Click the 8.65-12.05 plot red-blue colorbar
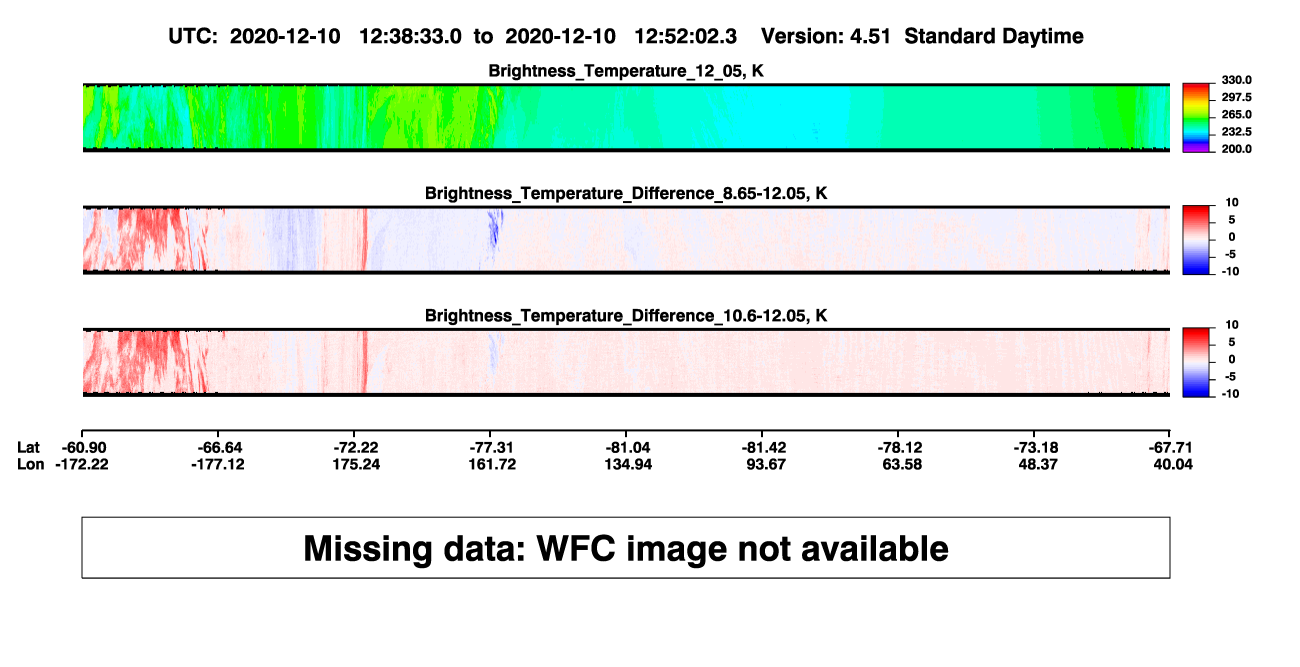Screen dimensions: 1300x667 tap(1197, 240)
